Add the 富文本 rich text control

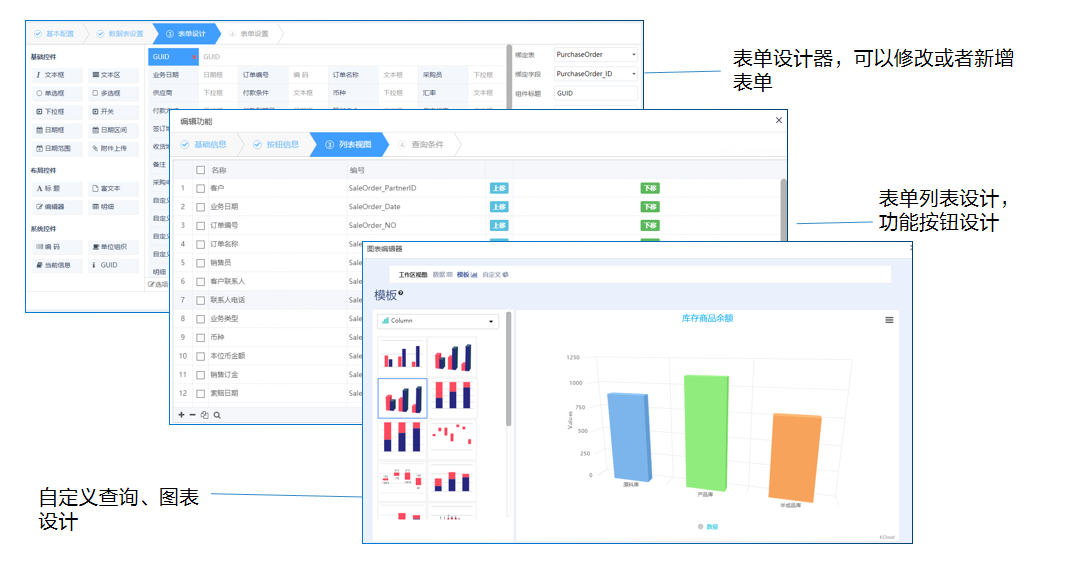113,189
